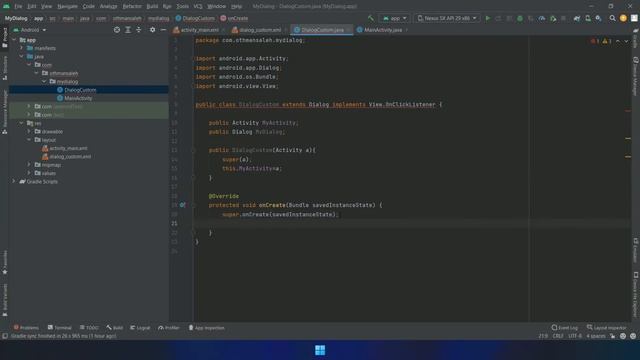
Task: Collapse the app module tree node
Action: click(x=14, y=40)
